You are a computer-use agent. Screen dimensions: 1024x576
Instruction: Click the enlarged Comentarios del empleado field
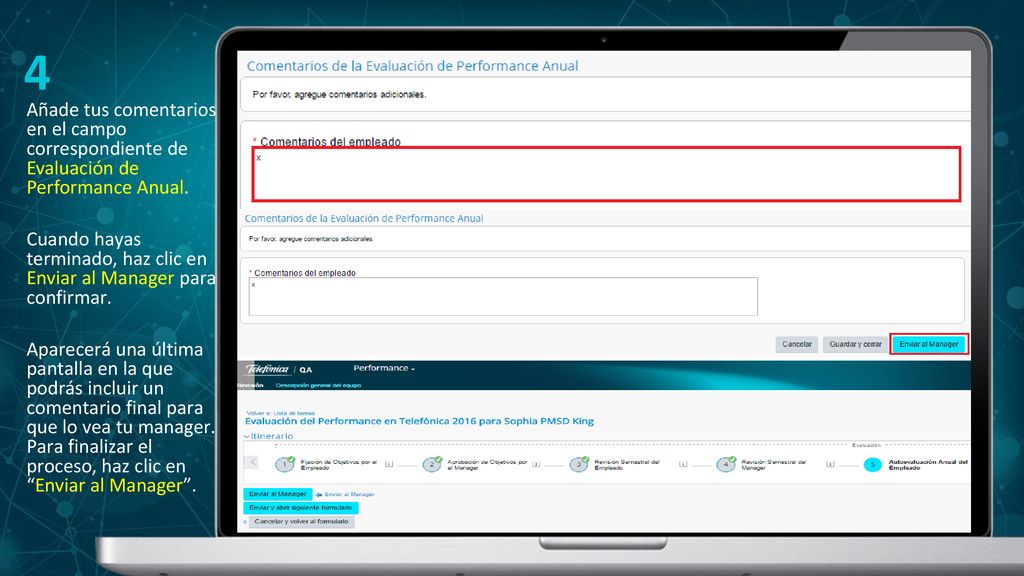pos(606,174)
